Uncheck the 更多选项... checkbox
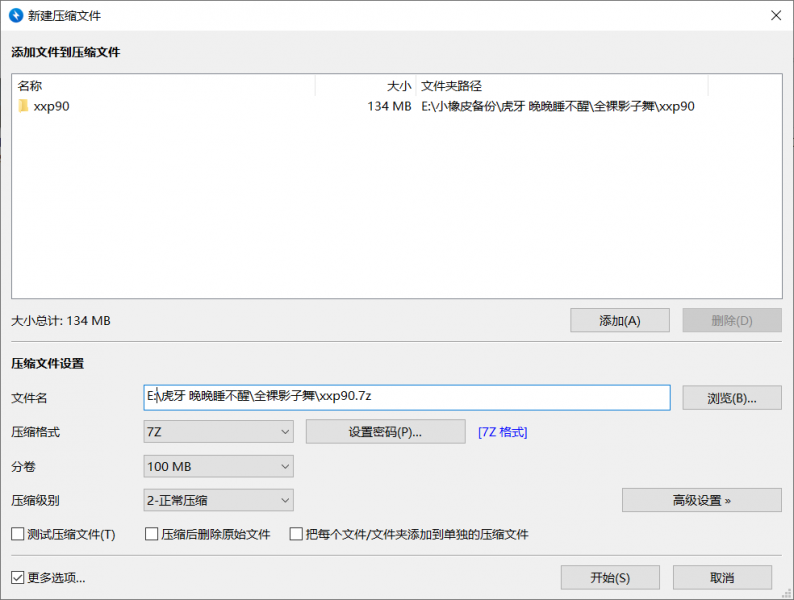Image resolution: width=794 pixels, height=600 pixels. pos(18,577)
